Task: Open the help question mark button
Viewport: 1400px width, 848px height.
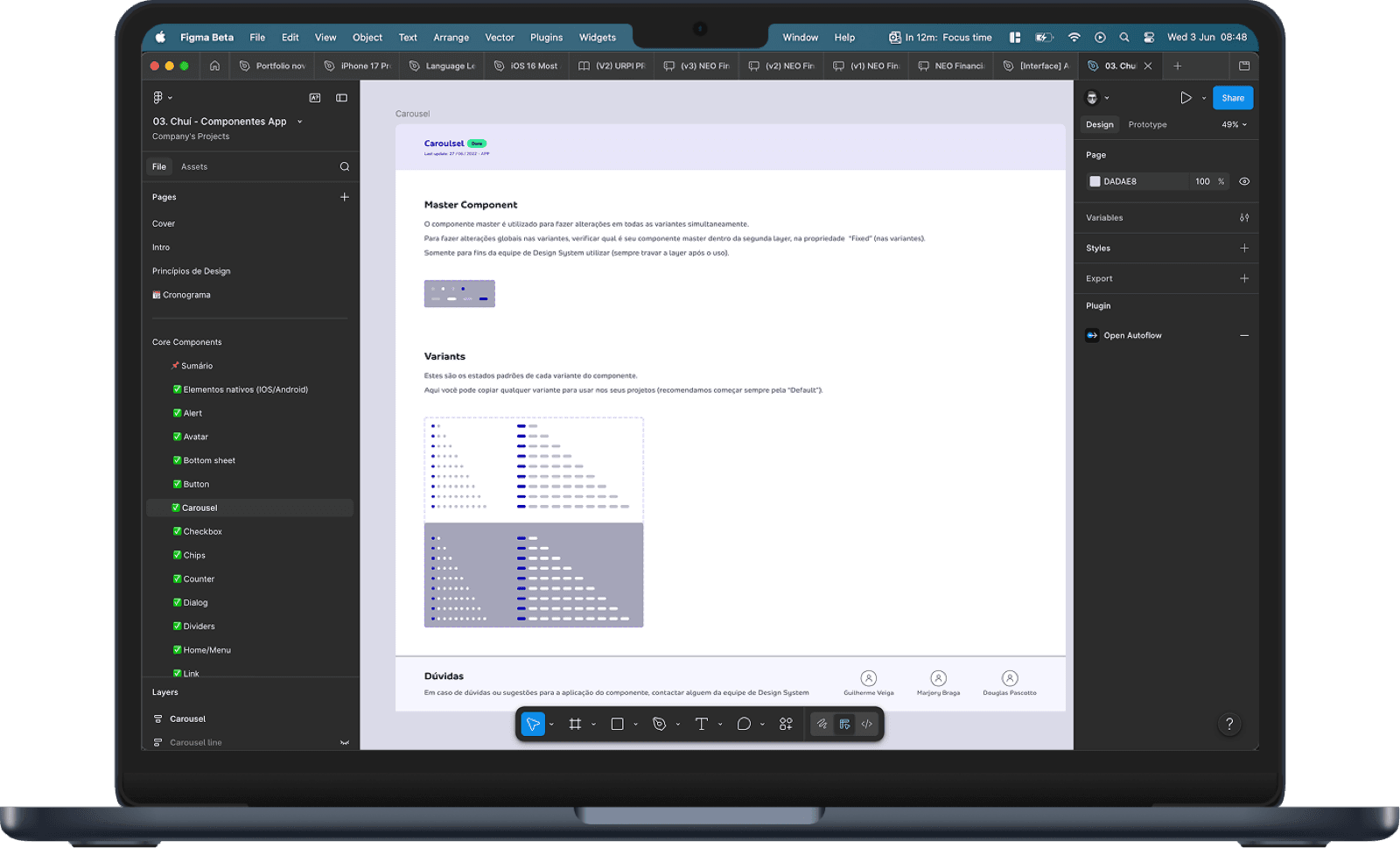Action: [1229, 724]
